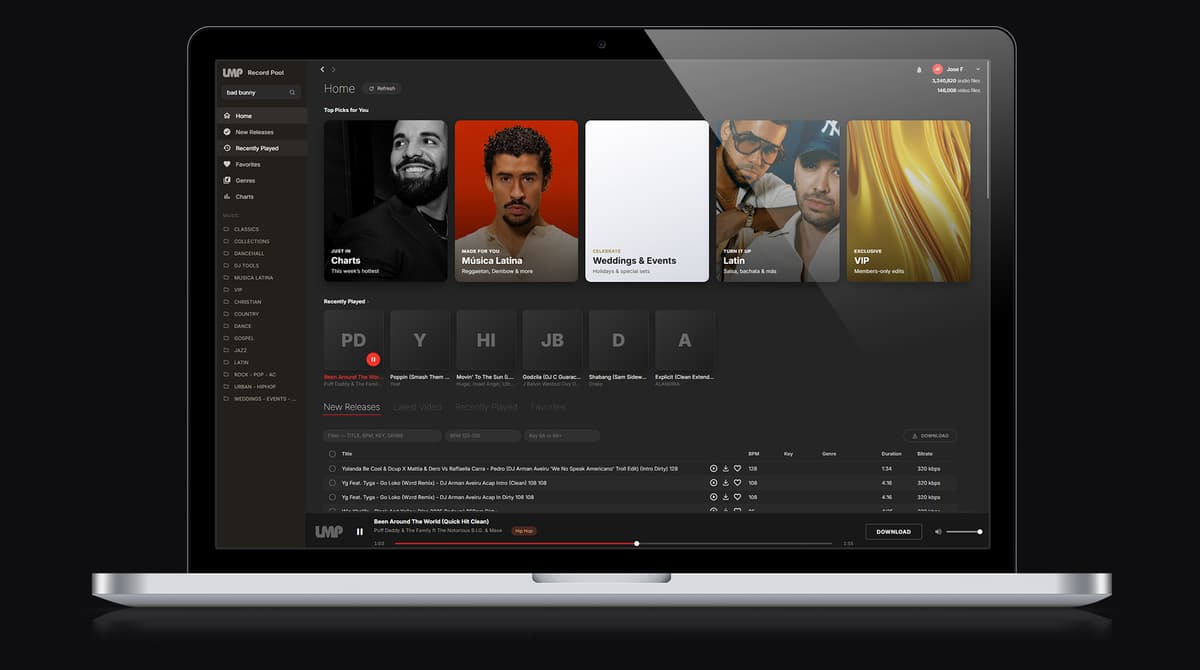Download Go Loko Acap Intro (Clean)

[726, 482]
